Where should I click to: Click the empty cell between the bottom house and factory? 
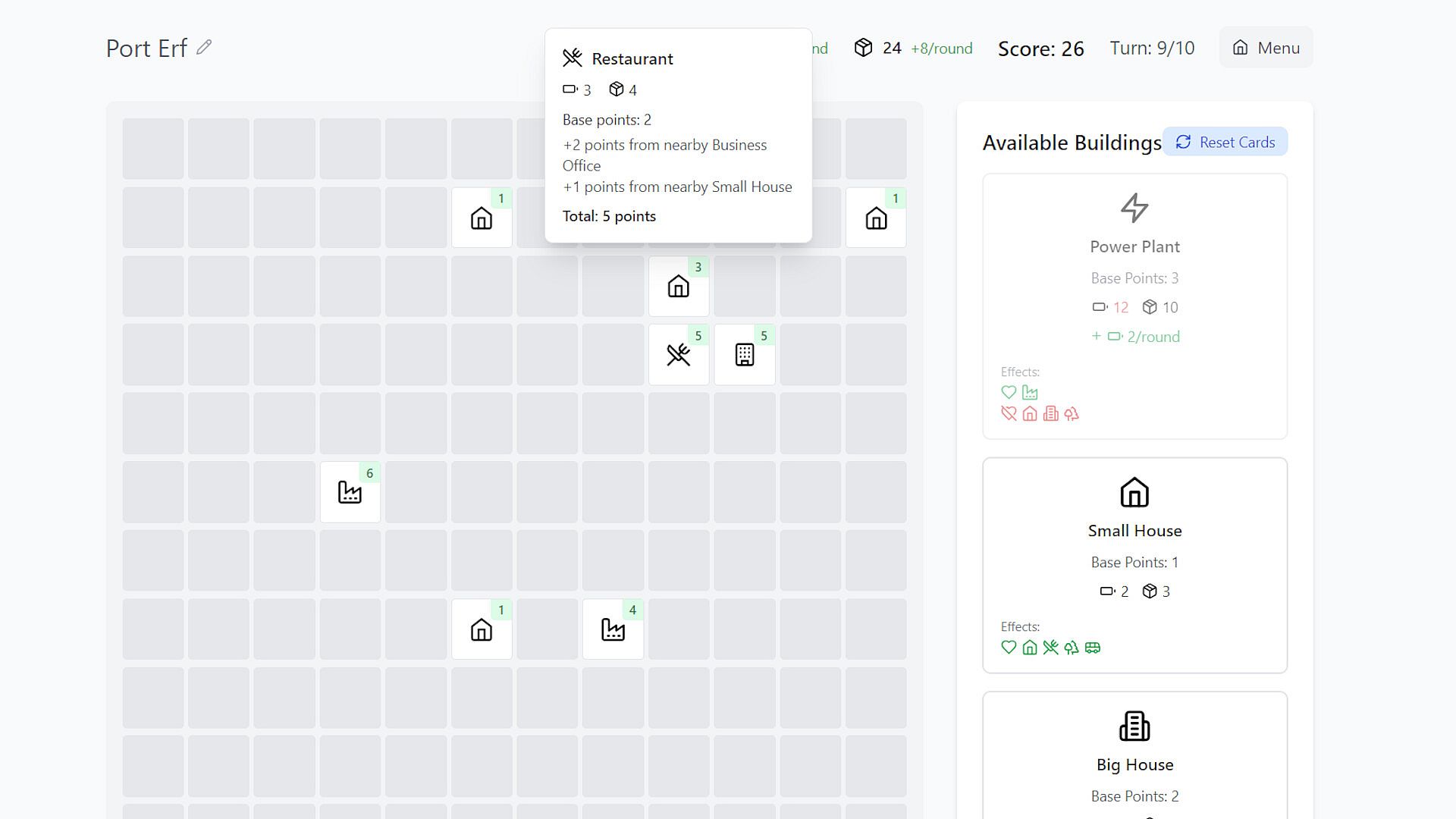(548, 629)
